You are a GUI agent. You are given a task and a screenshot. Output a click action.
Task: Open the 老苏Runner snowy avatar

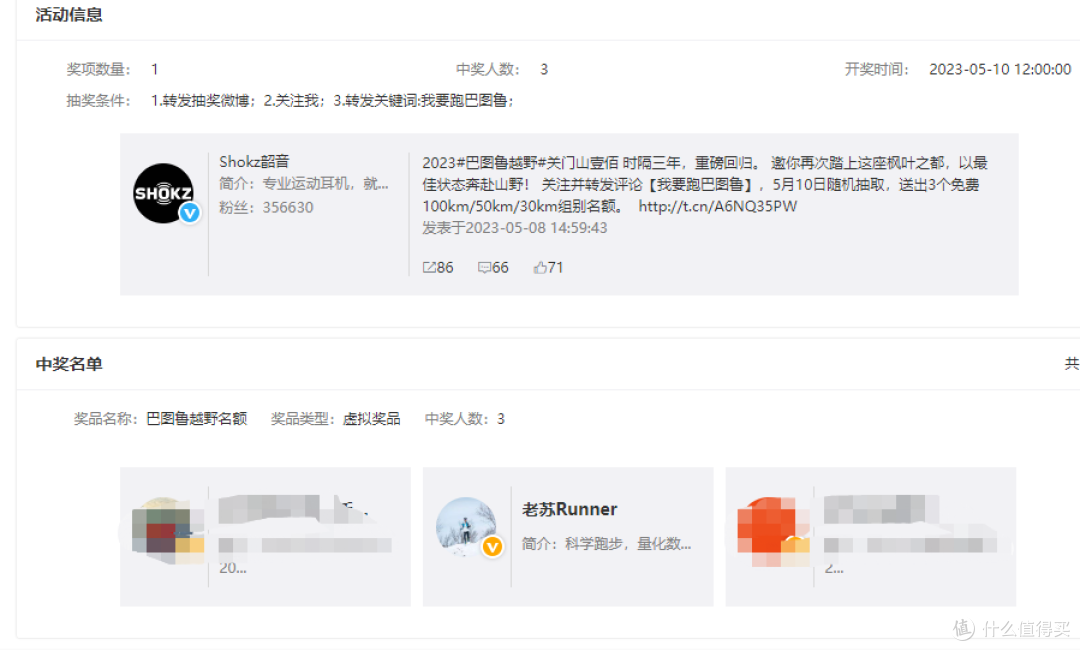tap(466, 526)
